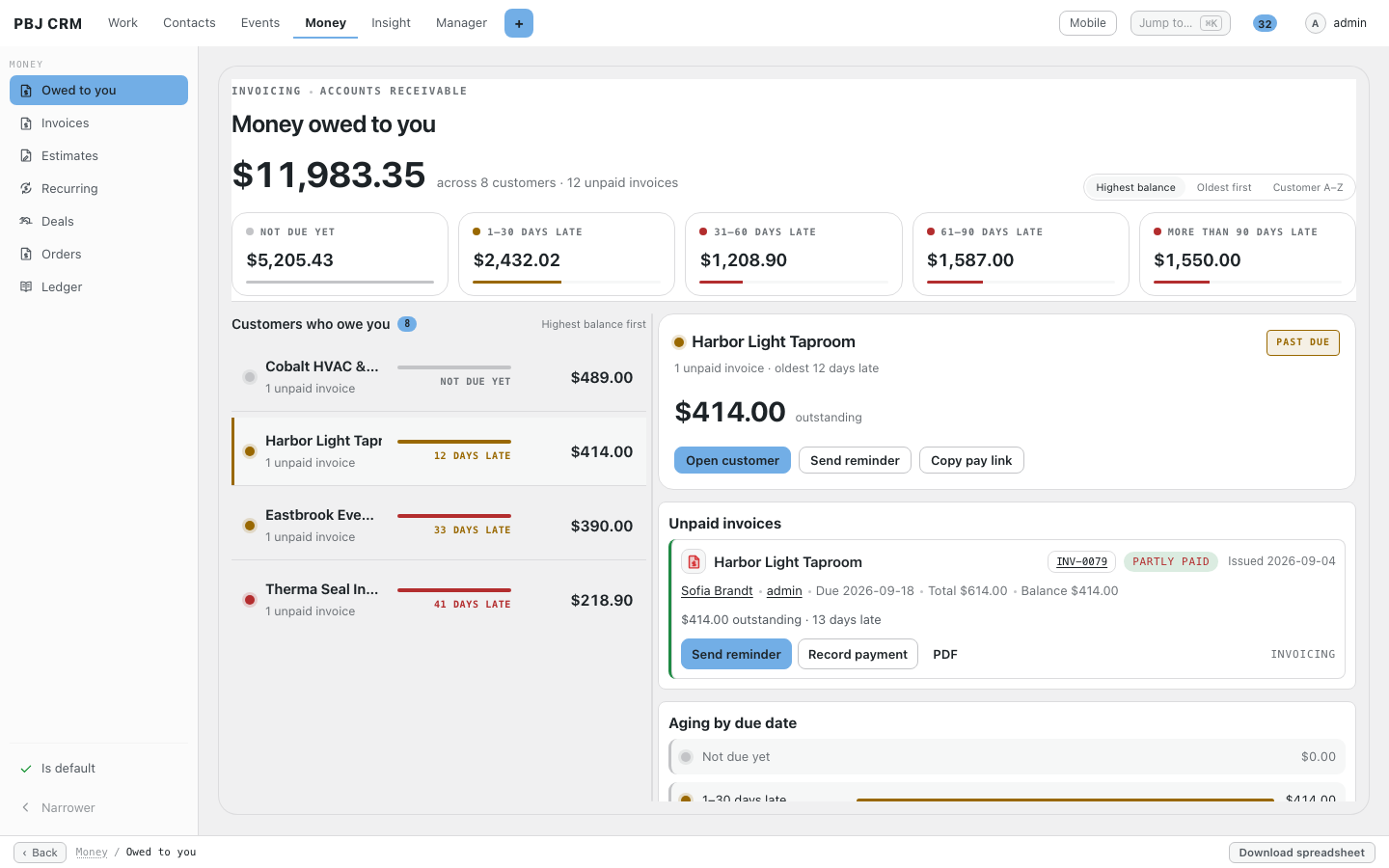Image resolution: width=1389 pixels, height=868 pixels.
Task: Sort by Customer A–Z
Action: point(1308,187)
